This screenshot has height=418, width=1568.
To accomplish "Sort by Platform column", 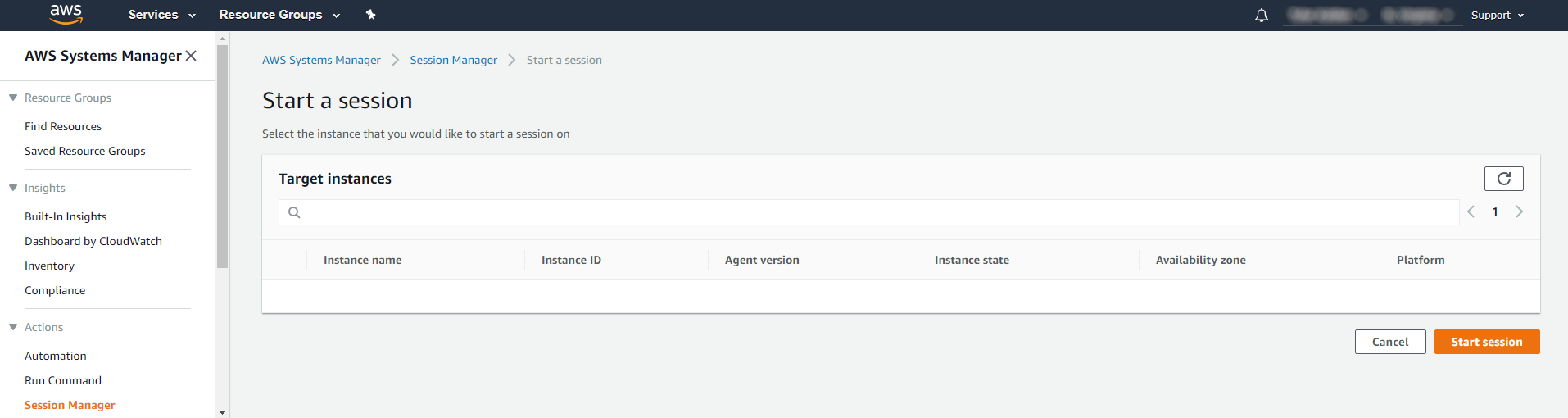I will [1421, 260].
